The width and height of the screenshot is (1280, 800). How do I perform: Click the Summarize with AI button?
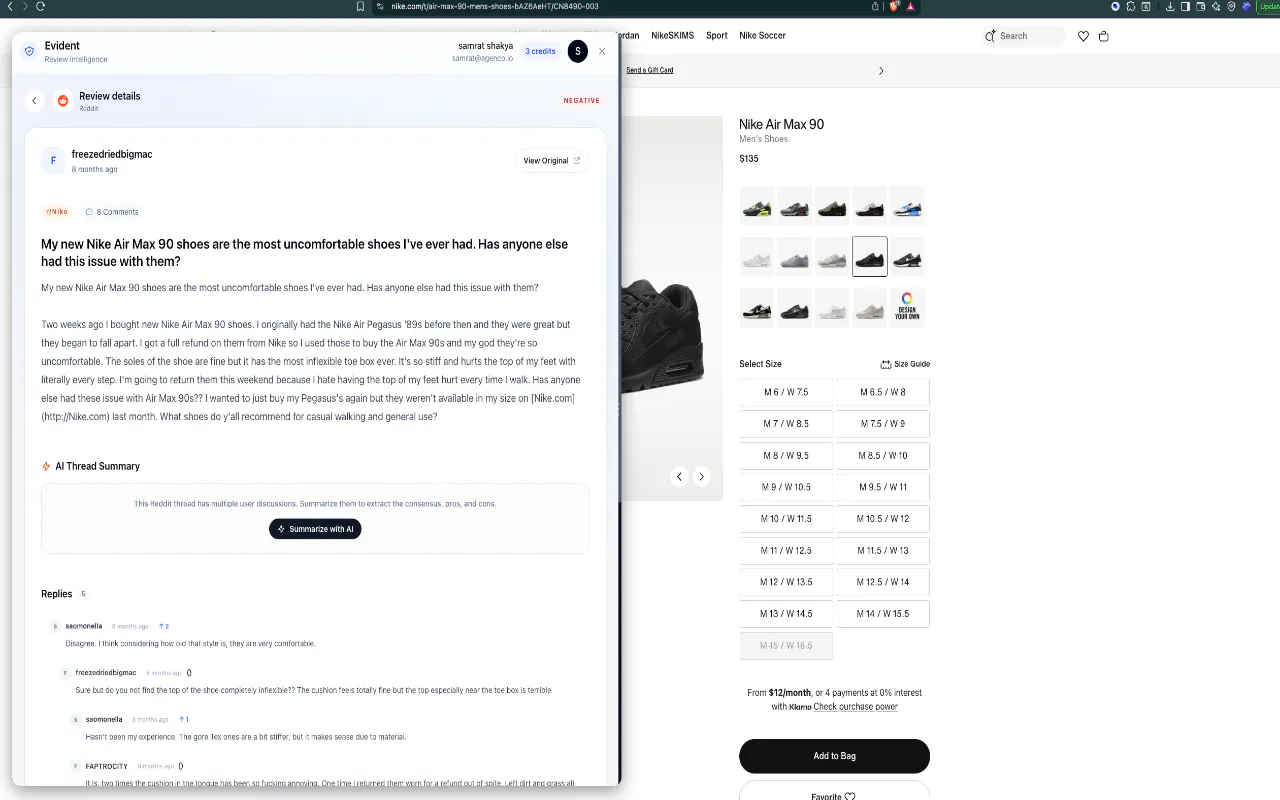point(315,529)
